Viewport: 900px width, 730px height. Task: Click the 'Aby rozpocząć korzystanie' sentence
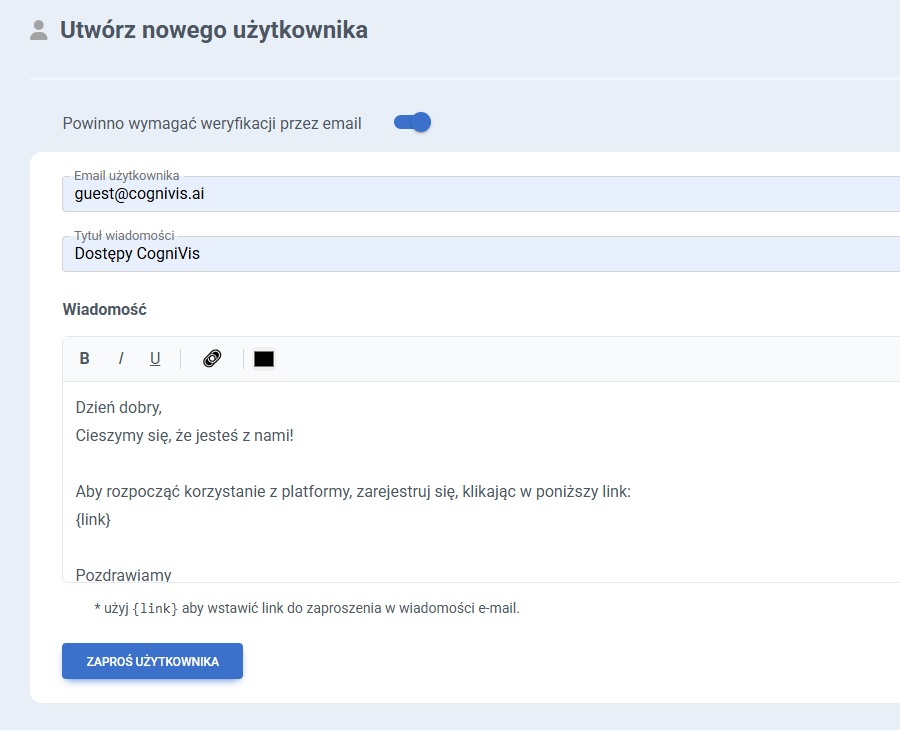pyautogui.click(x=353, y=492)
